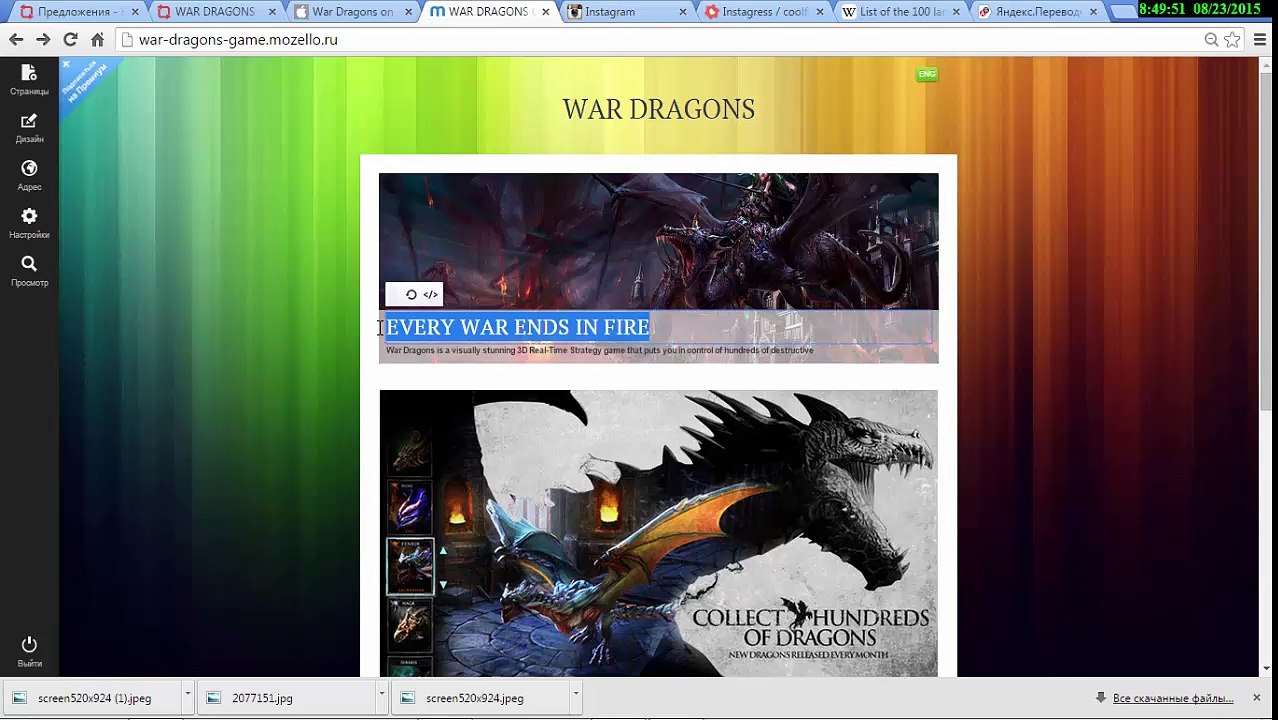This screenshot has height=720, width=1278.
Task: Click the Wikipedia tab favicon
Action: coord(849,12)
